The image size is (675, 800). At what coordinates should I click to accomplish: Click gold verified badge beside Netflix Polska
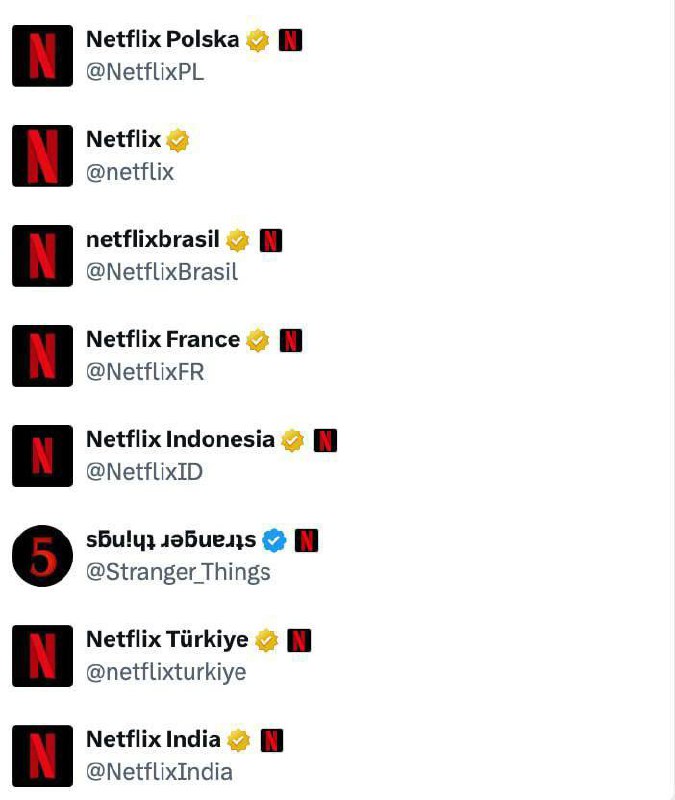258,40
